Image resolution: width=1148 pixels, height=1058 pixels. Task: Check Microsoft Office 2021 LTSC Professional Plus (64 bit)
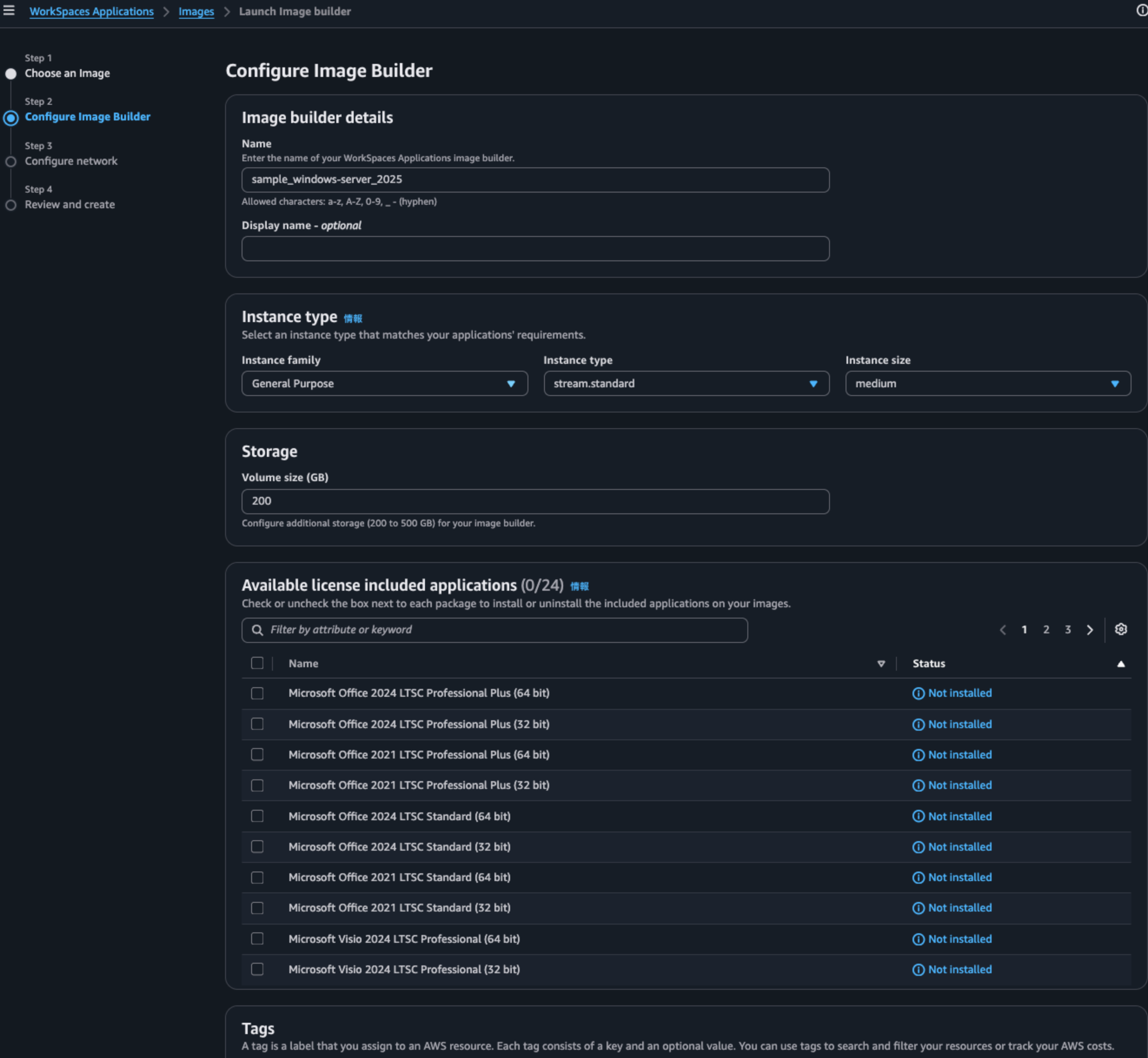tap(257, 755)
